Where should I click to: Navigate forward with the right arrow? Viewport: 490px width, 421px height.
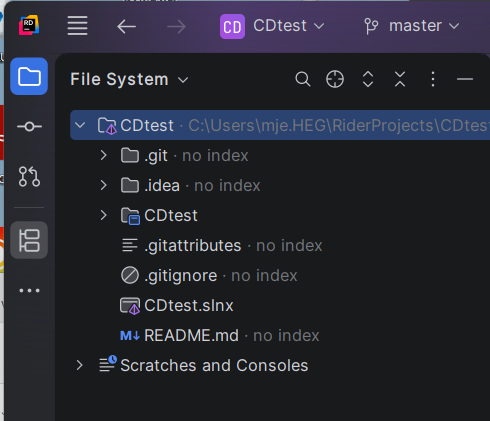click(176, 26)
